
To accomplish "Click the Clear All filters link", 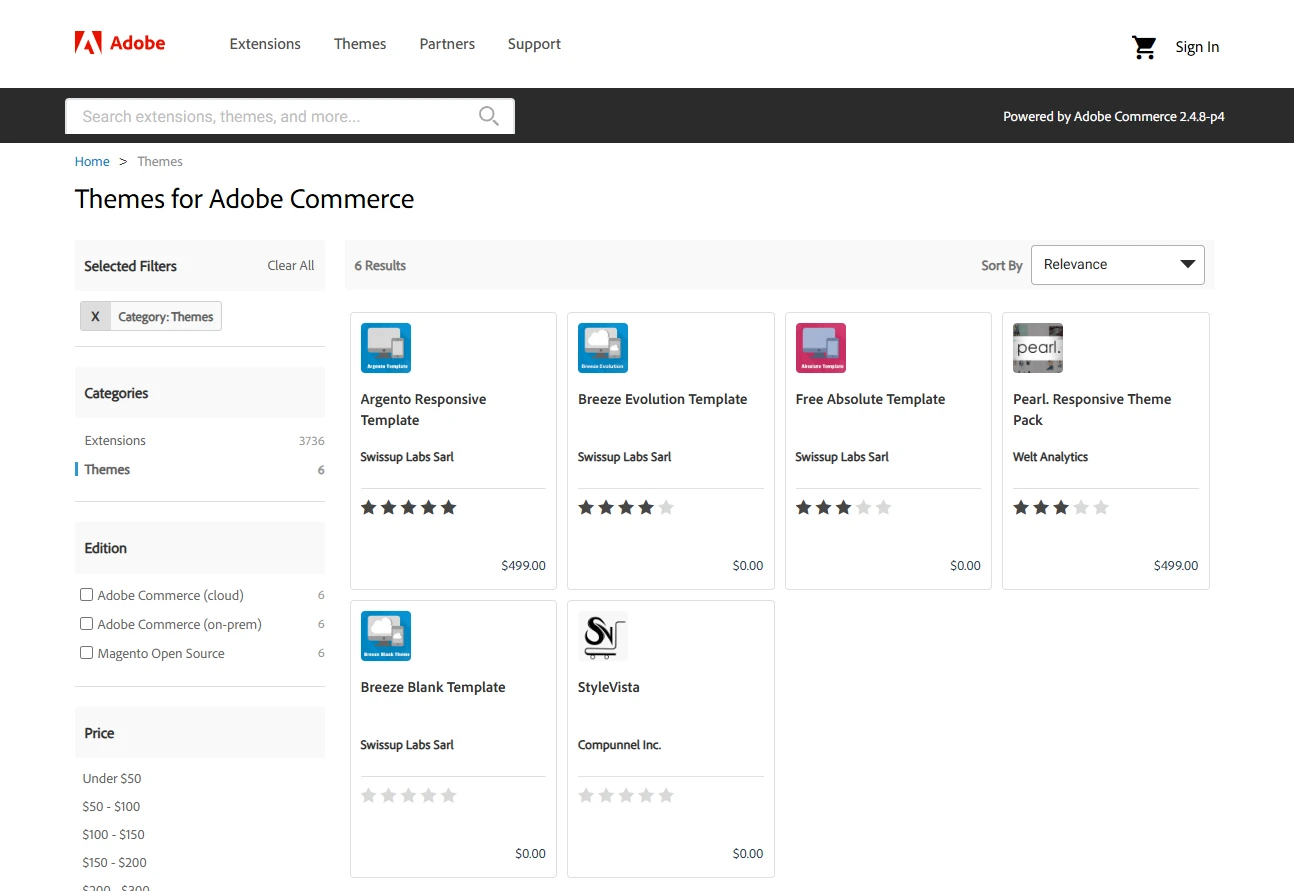I will pyautogui.click(x=290, y=265).
